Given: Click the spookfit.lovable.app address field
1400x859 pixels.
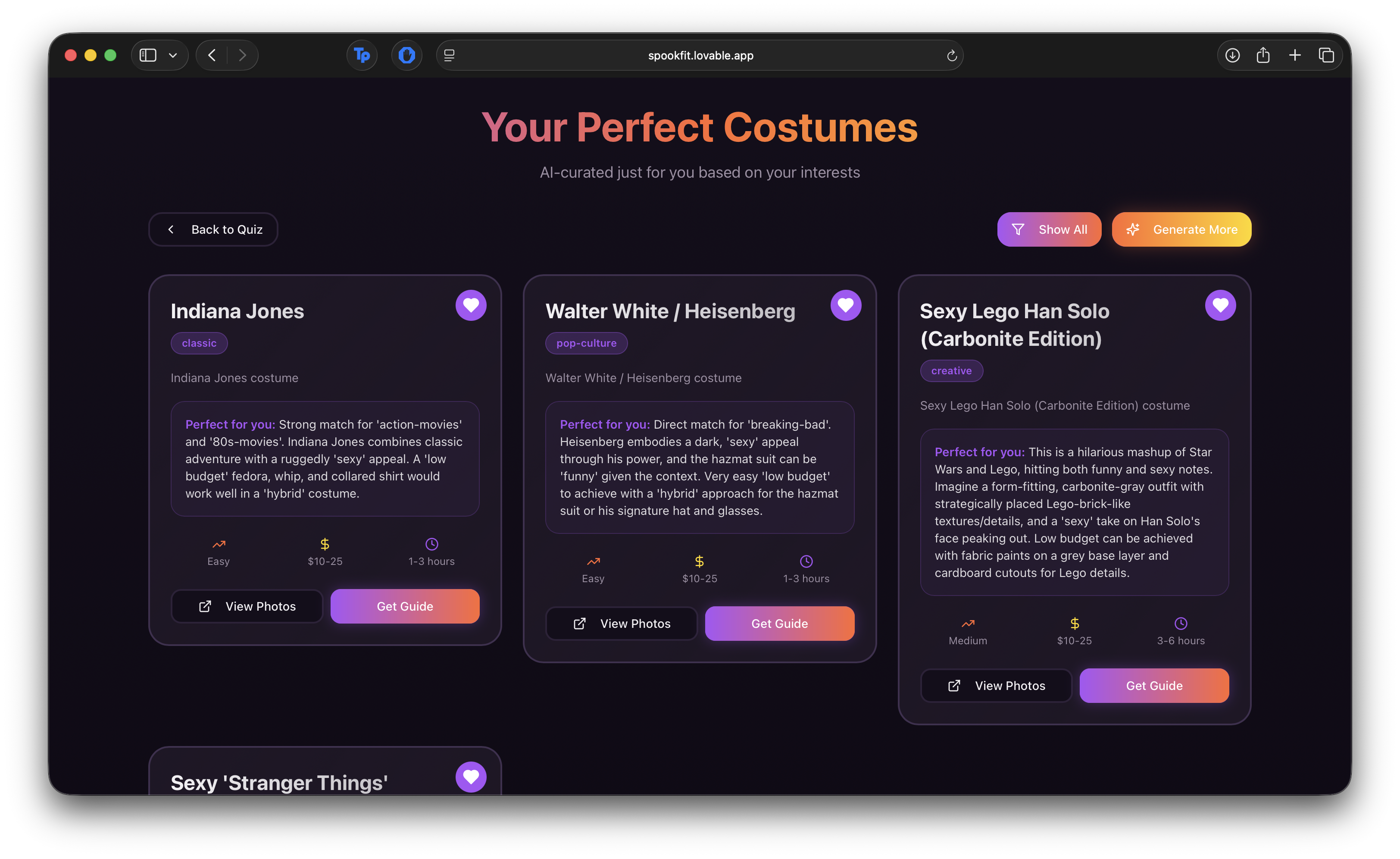Looking at the screenshot, I should click(700, 56).
